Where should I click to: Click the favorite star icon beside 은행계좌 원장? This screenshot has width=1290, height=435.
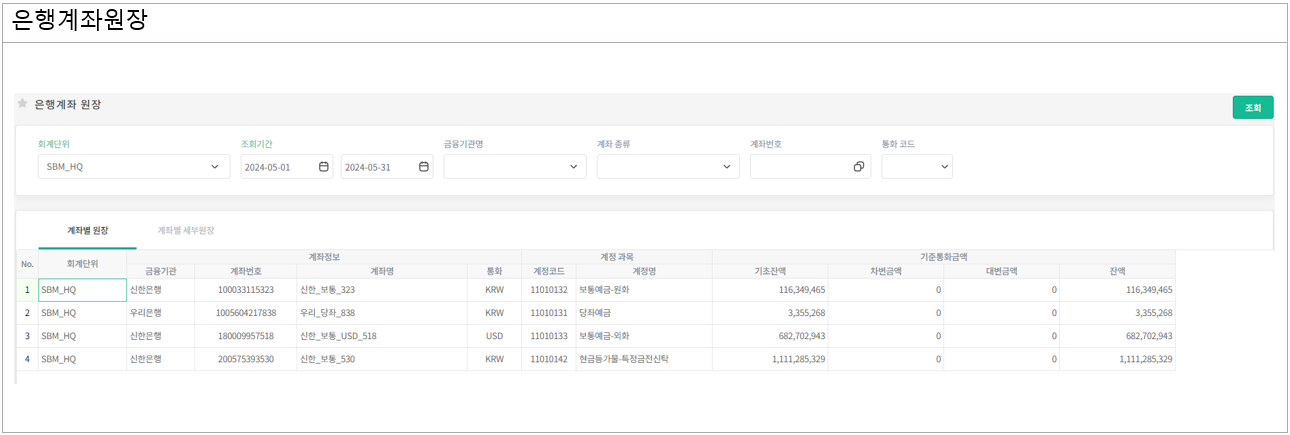click(x=22, y=103)
